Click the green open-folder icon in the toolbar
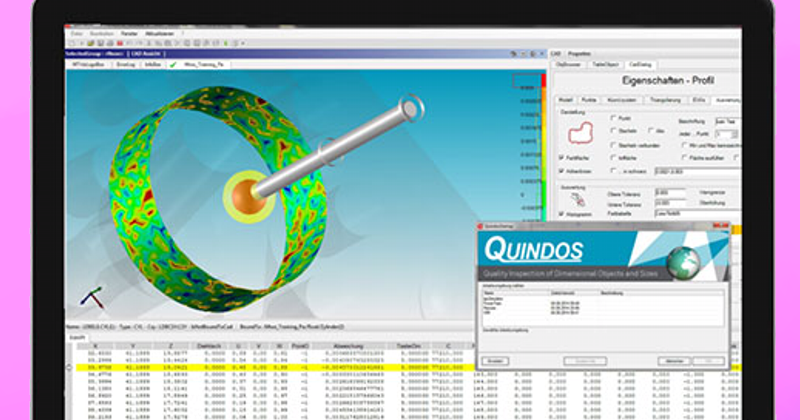The width and height of the screenshot is (800, 420). click(x=91, y=43)
